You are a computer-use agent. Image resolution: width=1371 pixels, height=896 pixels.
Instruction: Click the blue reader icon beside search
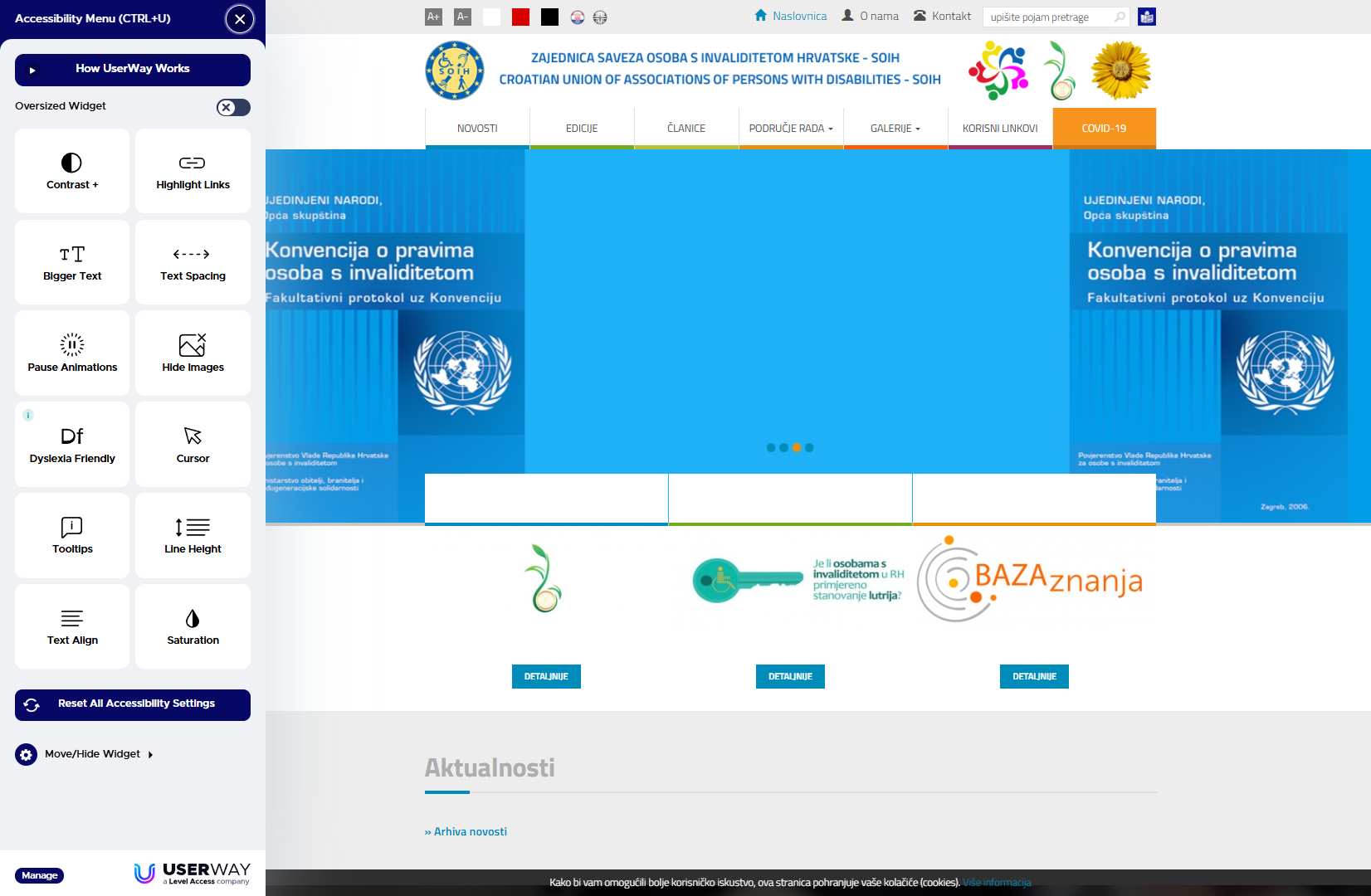[1147, 17]
